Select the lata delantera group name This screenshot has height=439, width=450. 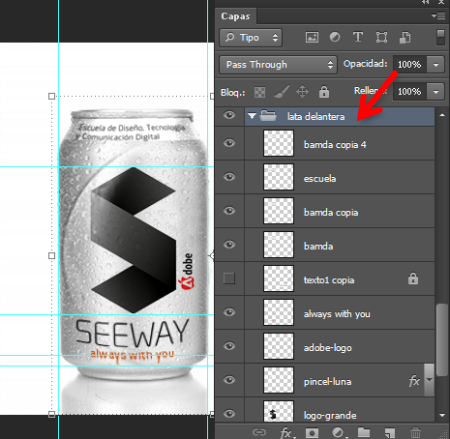pos(316,117)
